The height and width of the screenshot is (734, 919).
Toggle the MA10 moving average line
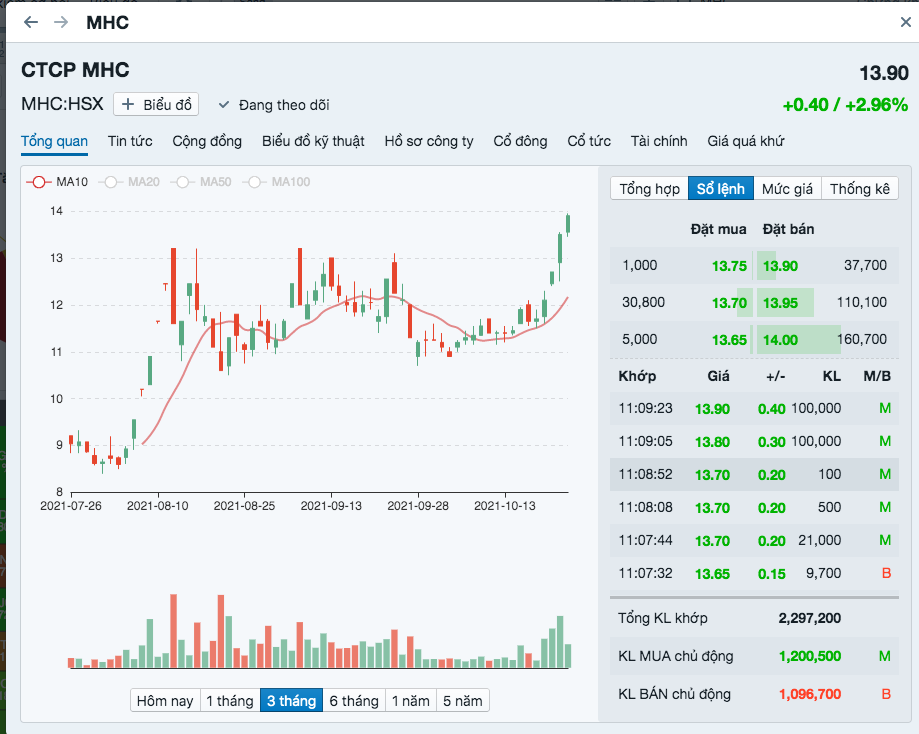pyautogui.click(x=57, y=182)
